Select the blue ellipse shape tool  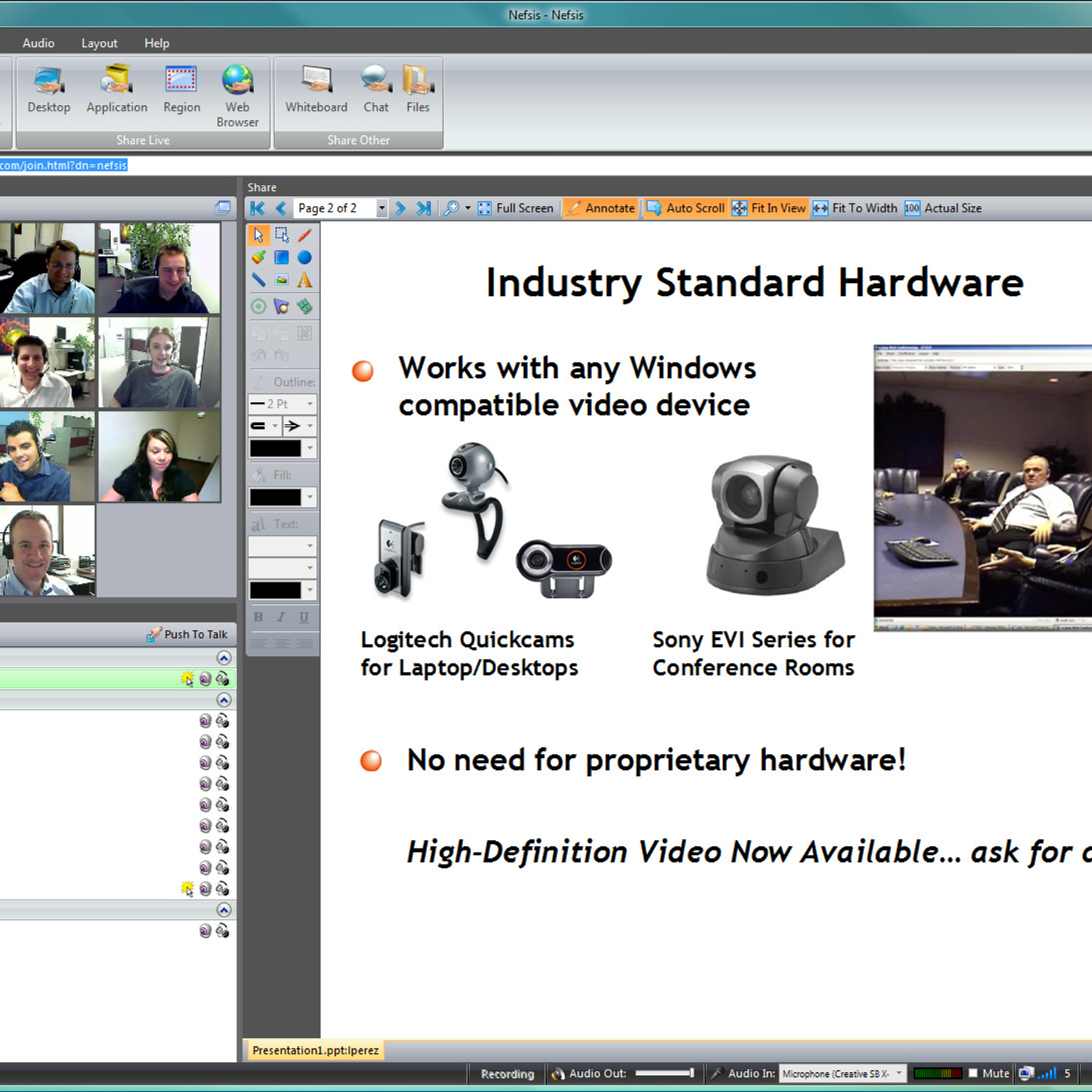304,257
